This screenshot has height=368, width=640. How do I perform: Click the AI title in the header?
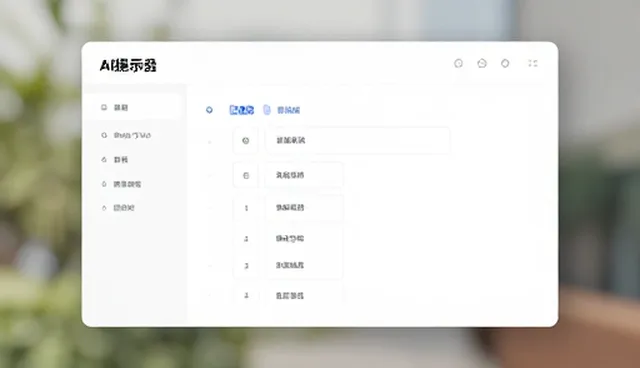(x=128, y=65)
